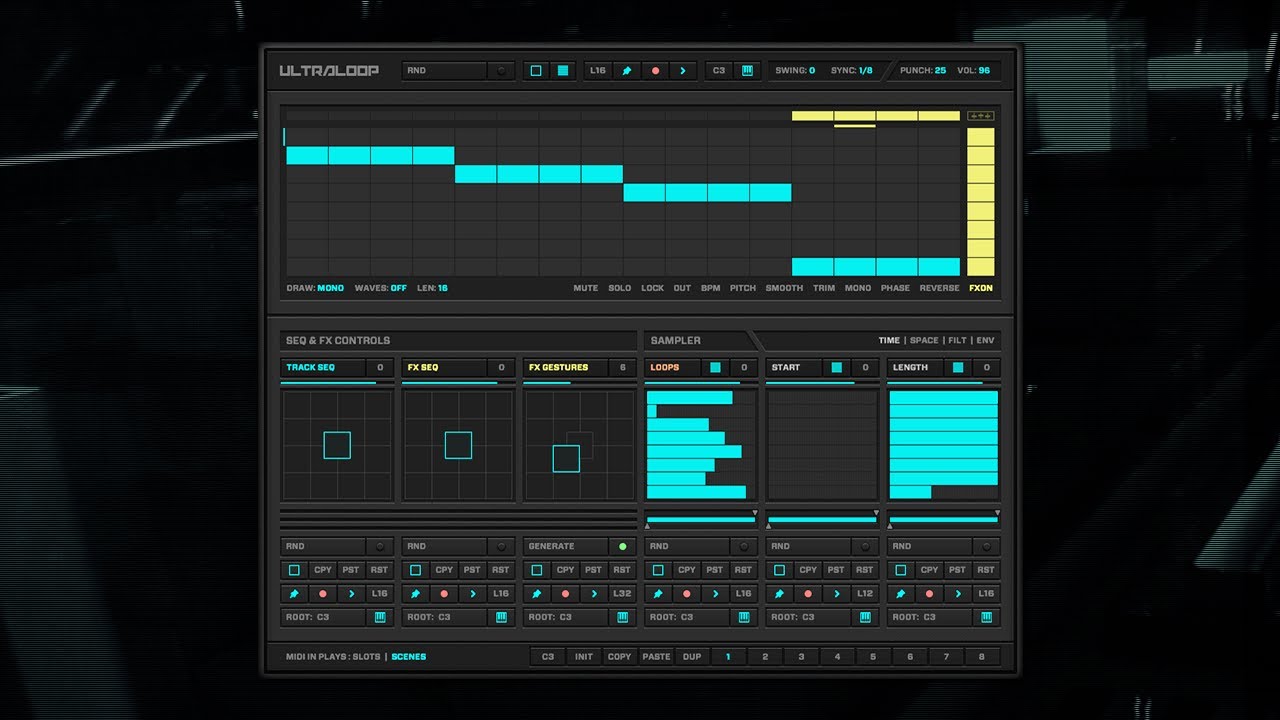Open the L32 length selector under FX Gestures
Image resolution: width=1280 pixels, height=720 pixels.
(622, 593)
